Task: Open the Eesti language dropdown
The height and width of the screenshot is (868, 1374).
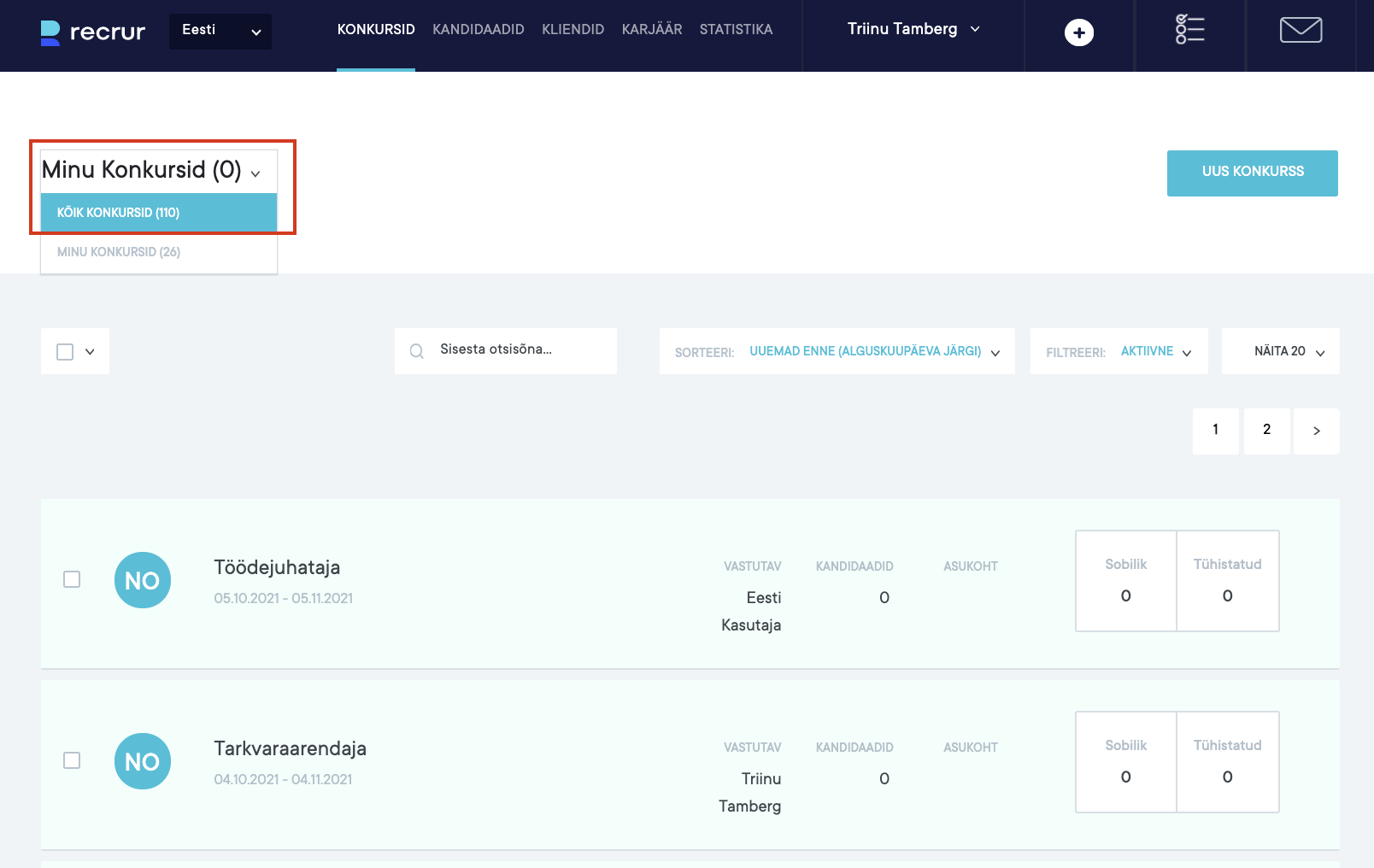Action: point(220,32)
